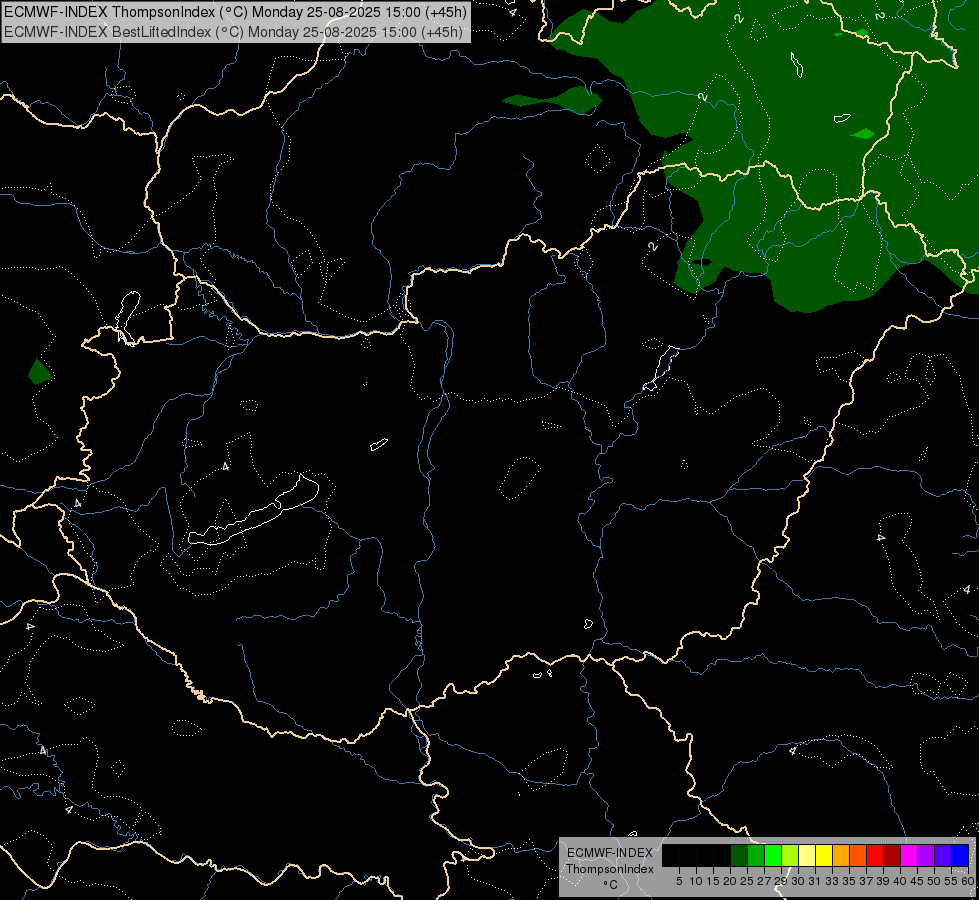Image resolution: width=979 pixels, height=900 pixels.
Task: Click legend tick value 33
Action: pyautogui.click(x=832, y=881)
